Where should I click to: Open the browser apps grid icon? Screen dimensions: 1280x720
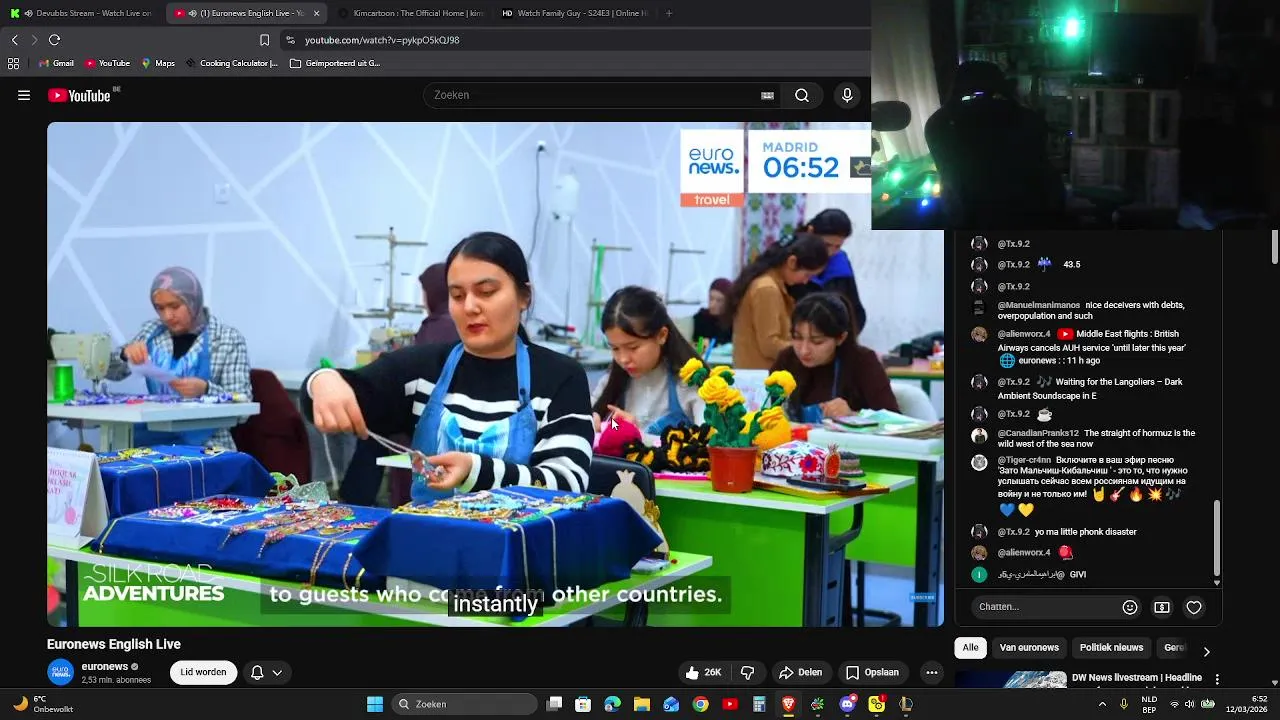pos(13,63)
